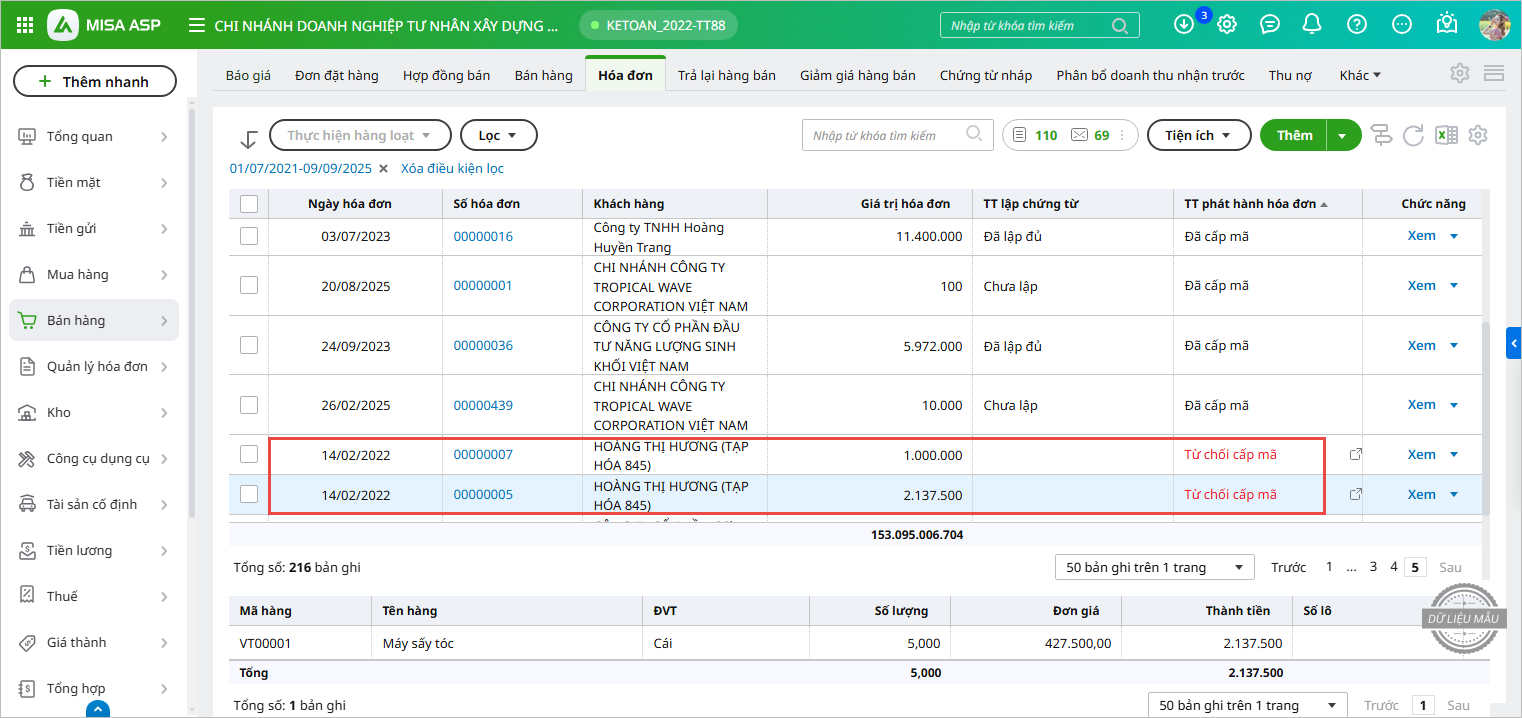The image size is (1522, 718).
Task: Open invoice number 00000036 link
Action: 483,346
